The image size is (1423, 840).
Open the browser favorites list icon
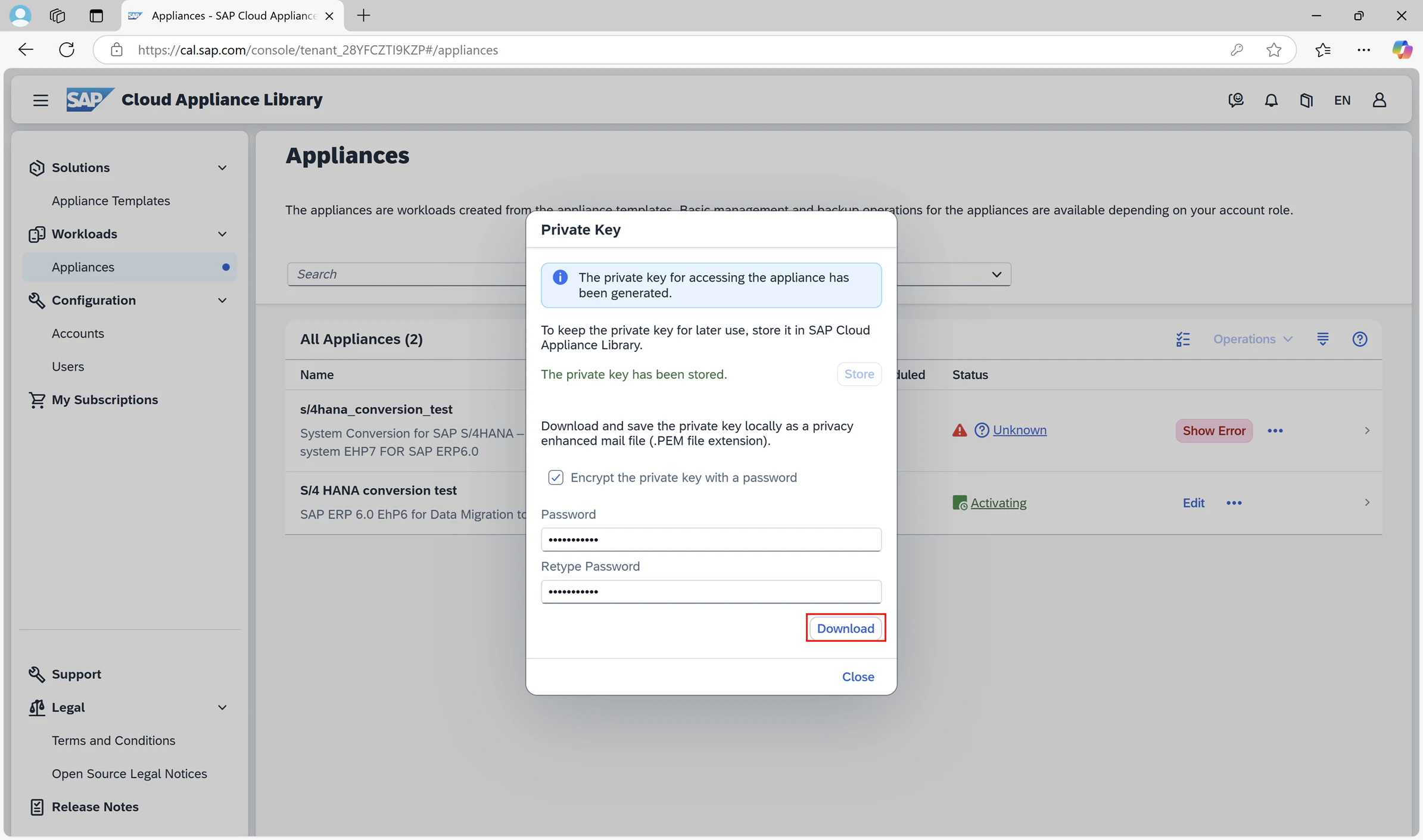coord(1323,49)
